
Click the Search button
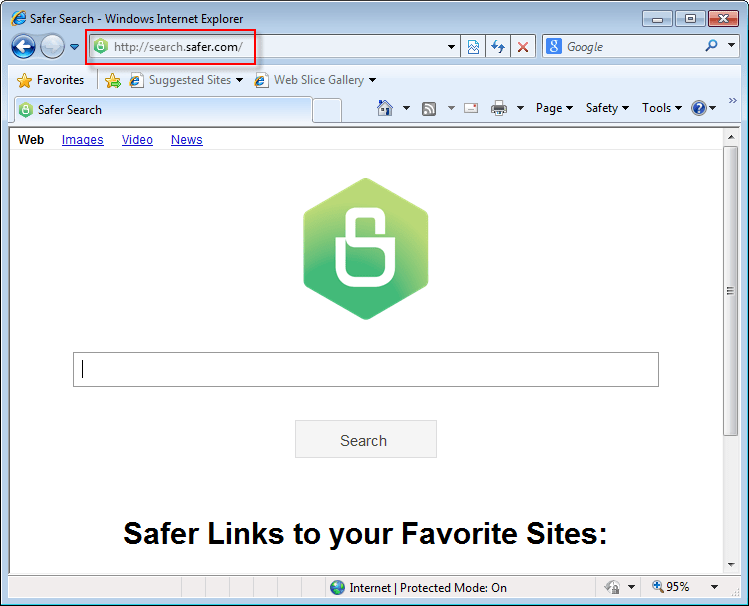point(366,439)
